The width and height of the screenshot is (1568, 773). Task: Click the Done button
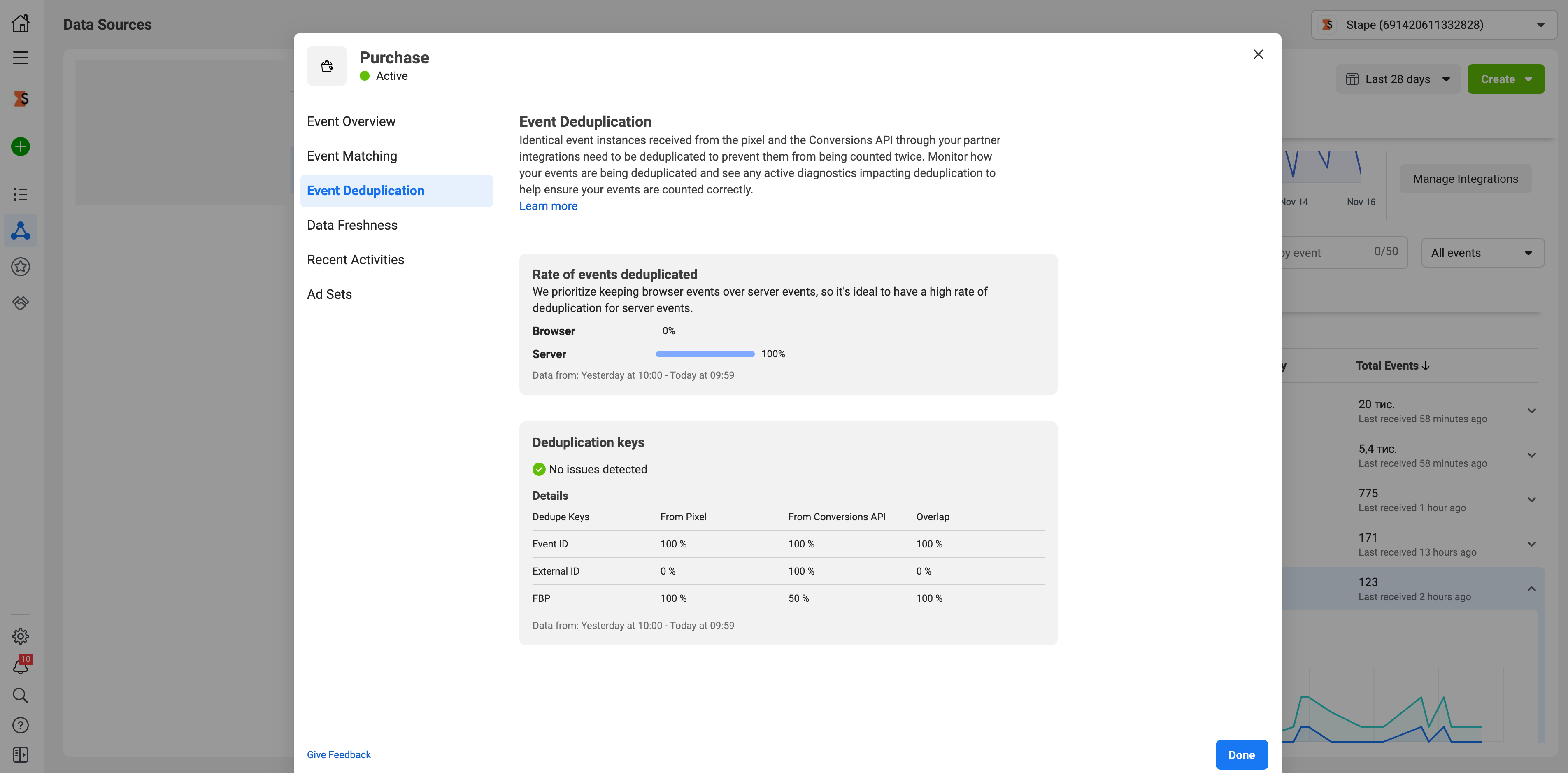[x=1241, y=755]
